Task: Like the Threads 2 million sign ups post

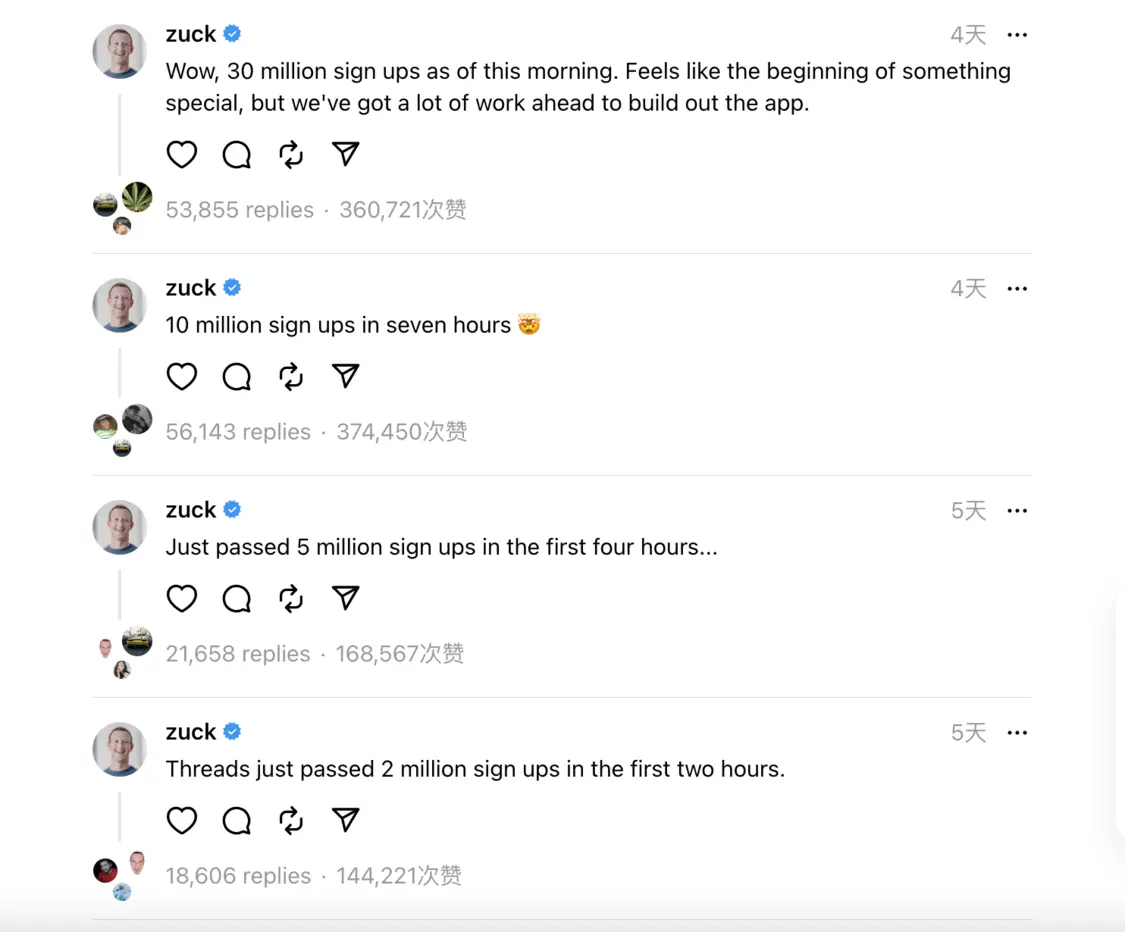Action: pyautogui.click(x=181, y=820)
